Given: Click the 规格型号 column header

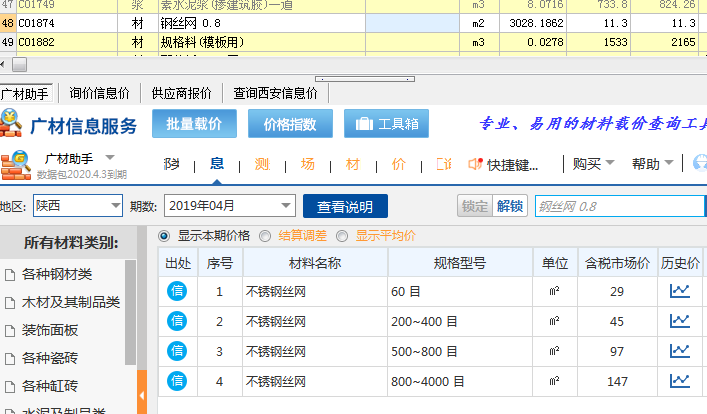Looking at the screenshot, I should (460, 262).
